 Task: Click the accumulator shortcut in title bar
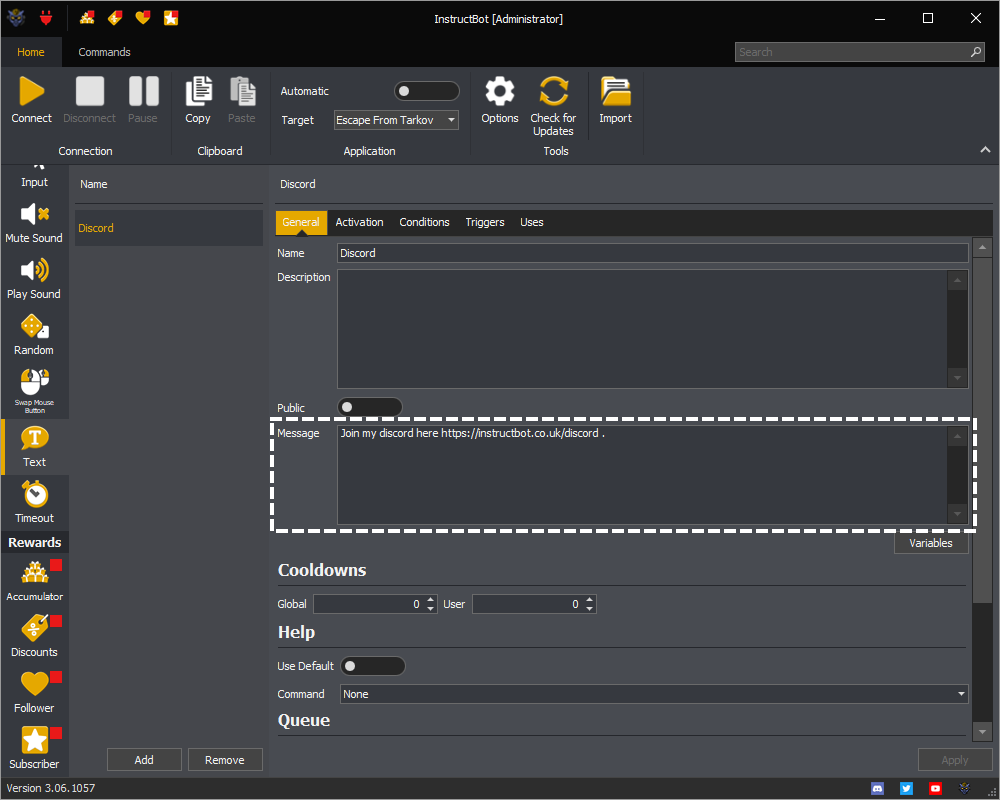pos(87,18)
